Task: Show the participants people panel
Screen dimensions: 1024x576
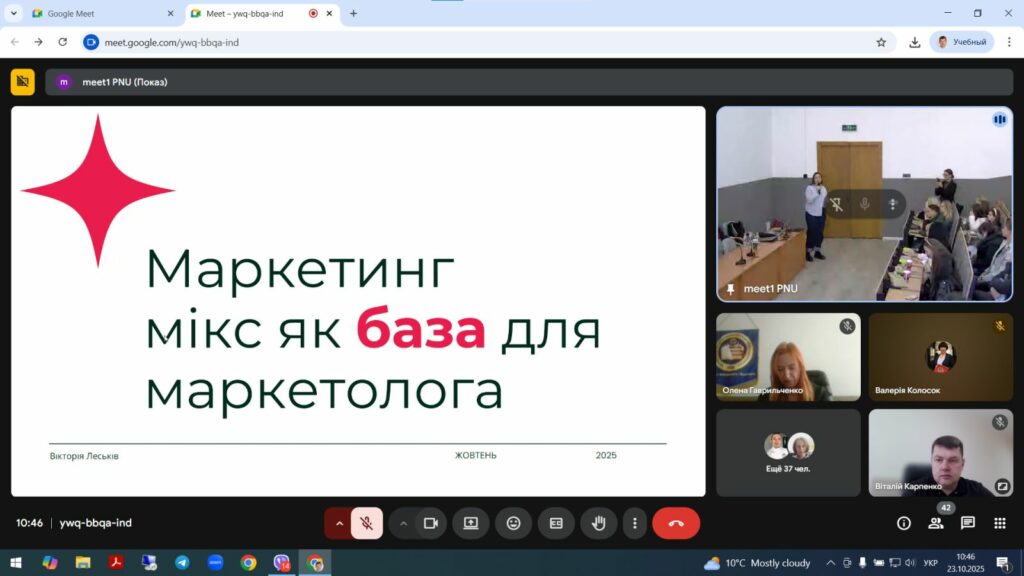Action: tap(936, 523)
